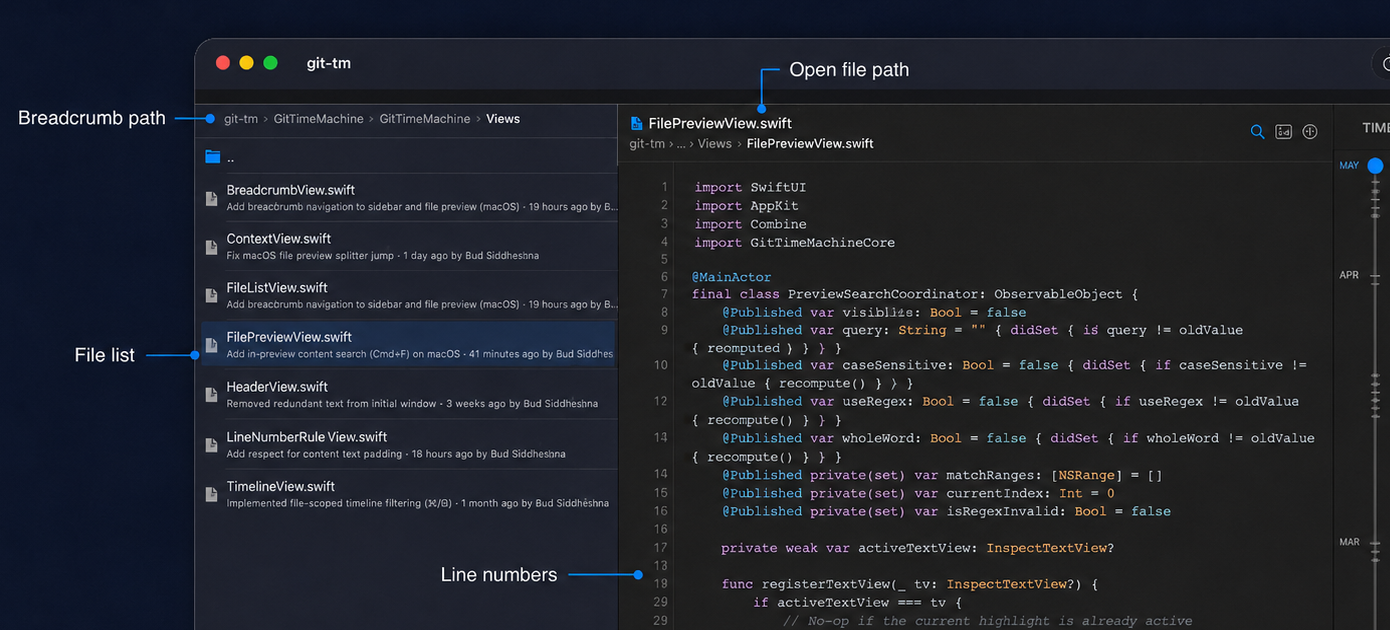This screenshot has height=630, width=1390.
Task: Click the parent folder icon labeled '..'
Action: pyautogui.click(x=212, y=157)
